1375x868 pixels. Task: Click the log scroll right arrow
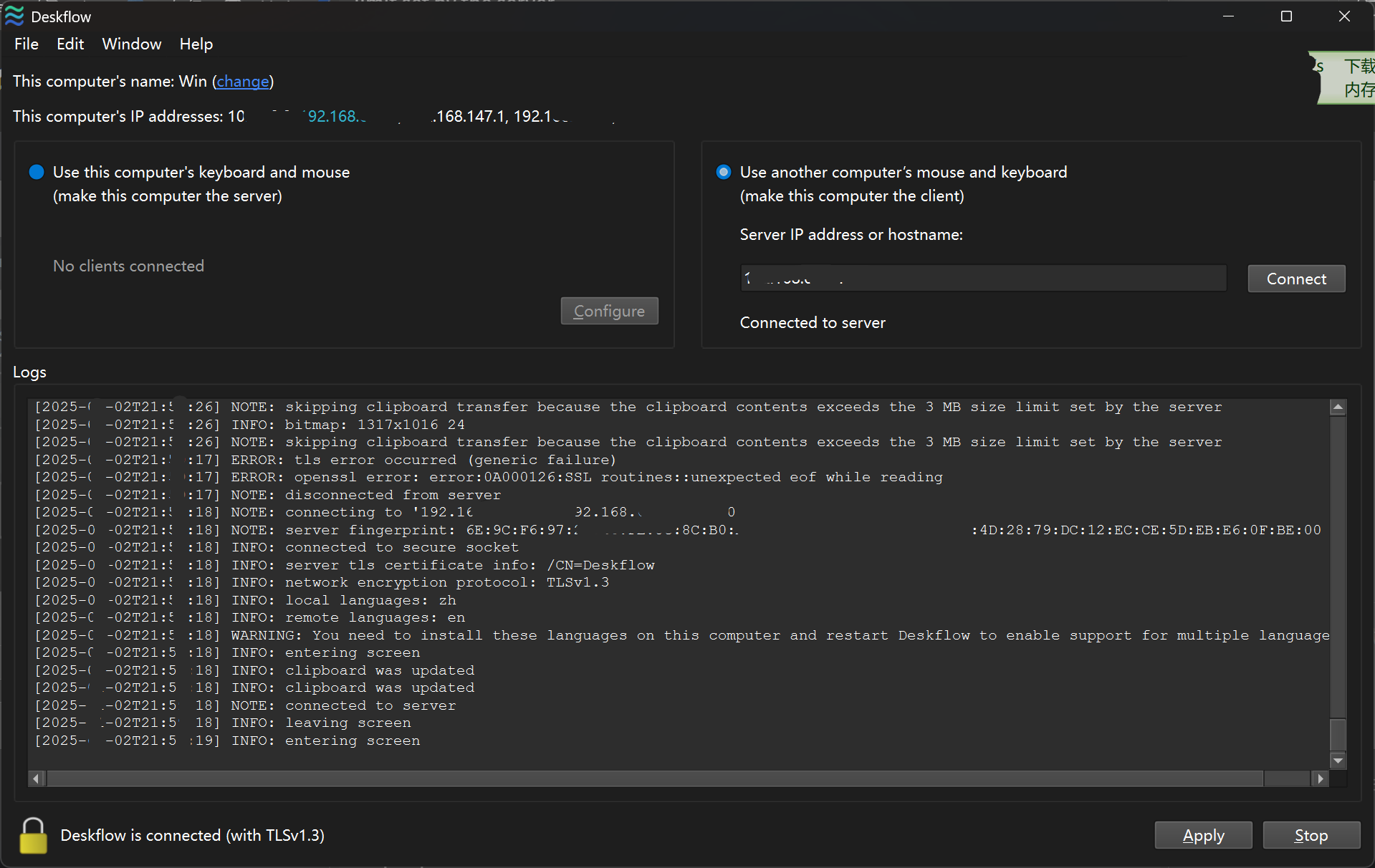click(x=1321, y=778)
